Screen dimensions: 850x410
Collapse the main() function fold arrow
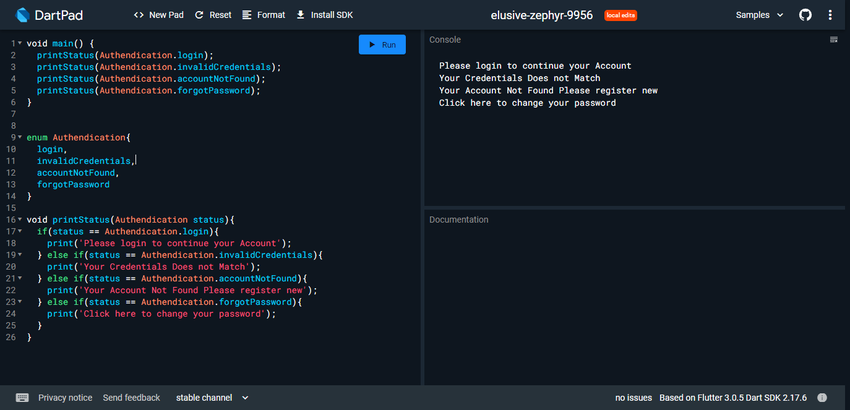click(19, 44)
